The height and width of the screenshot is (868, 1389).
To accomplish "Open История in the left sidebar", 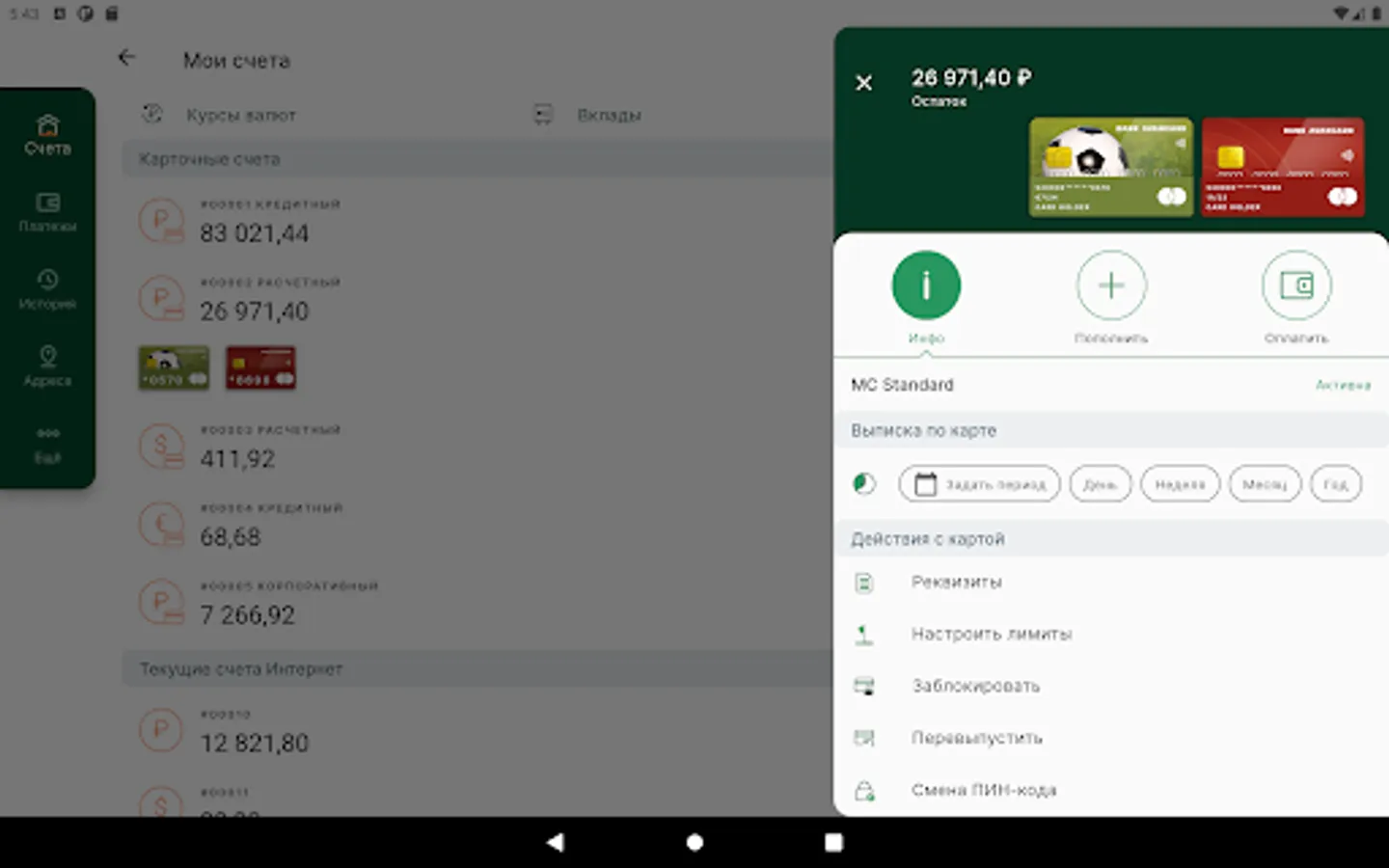I will pos(47,289).
